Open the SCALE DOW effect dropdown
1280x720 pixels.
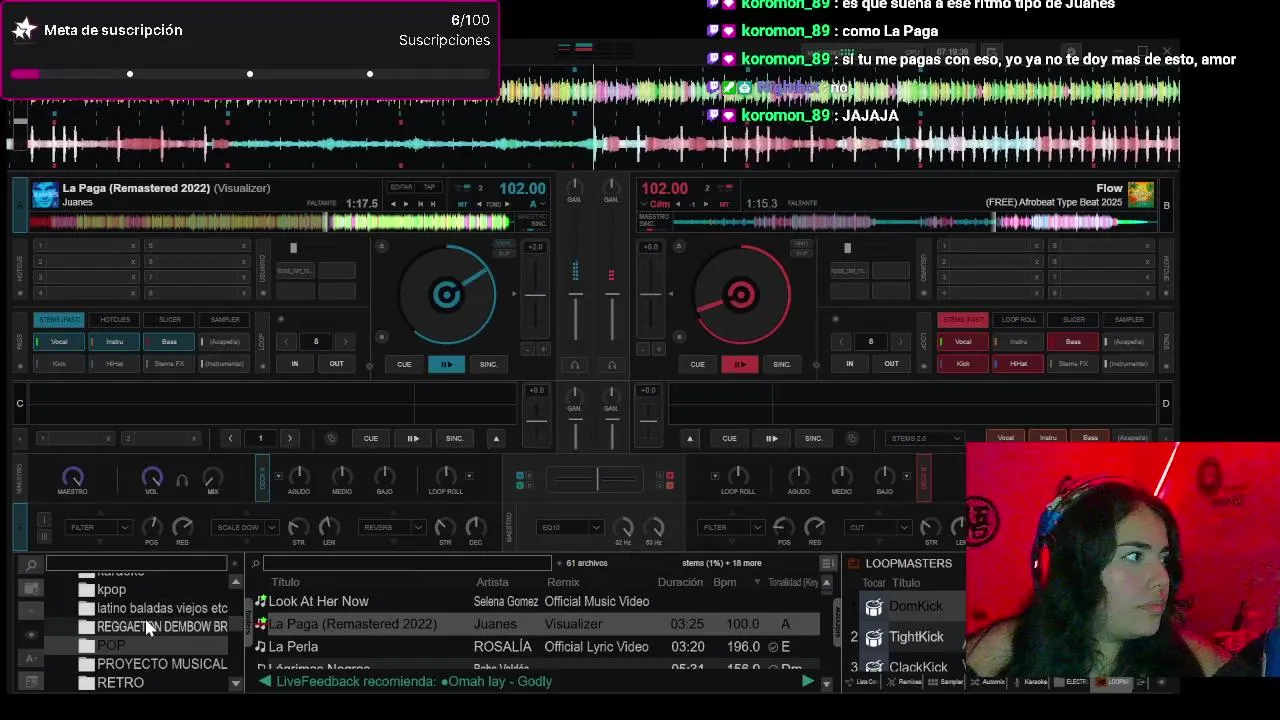point(244,527)
